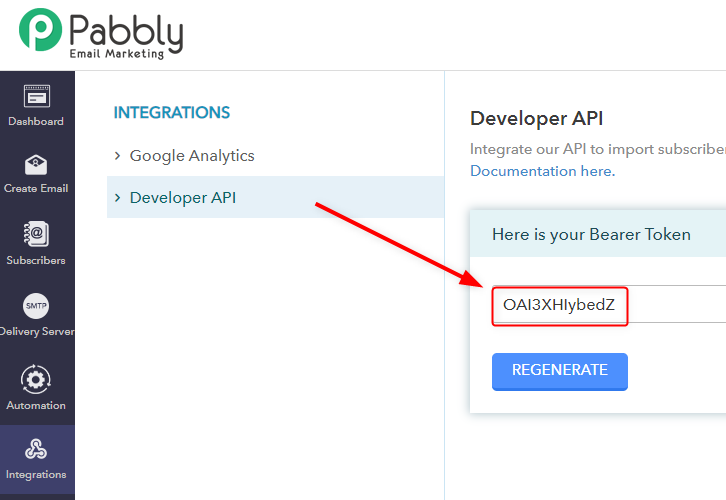
Task: Click 'Here is your Bearer Token' header
Action: pyautogui.click(x=591, y=235)
